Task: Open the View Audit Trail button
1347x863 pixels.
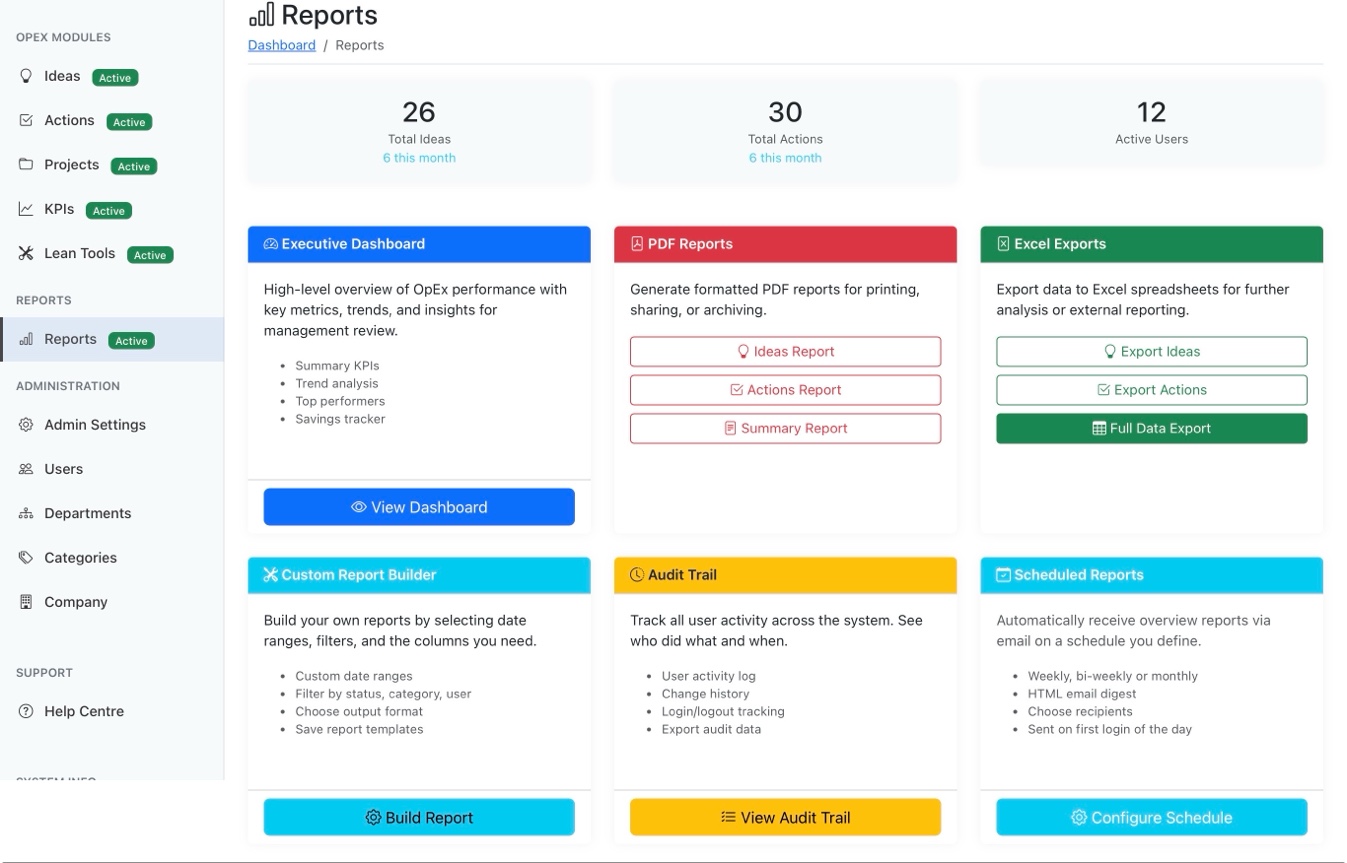Action: click(785, 817)
